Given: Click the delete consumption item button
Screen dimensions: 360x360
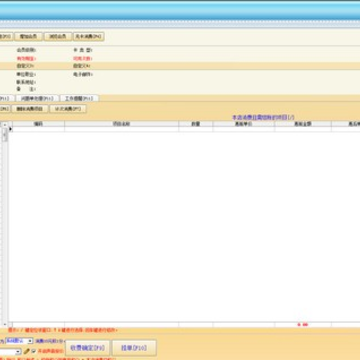Looking at the screenshot, I should pyautogui.click(x=30, y=109).
